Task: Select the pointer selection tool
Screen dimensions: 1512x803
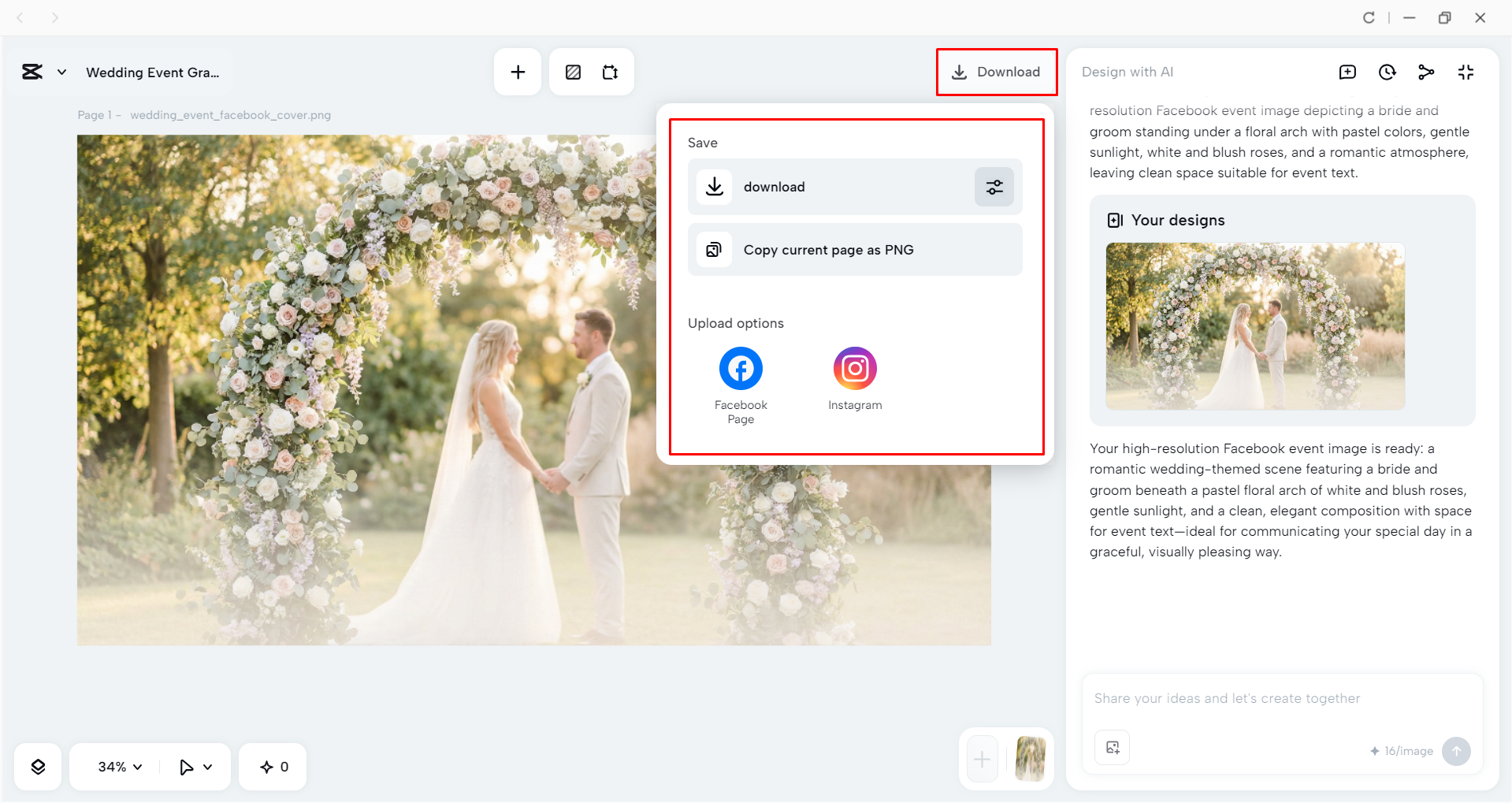Action: pos(186,767)
